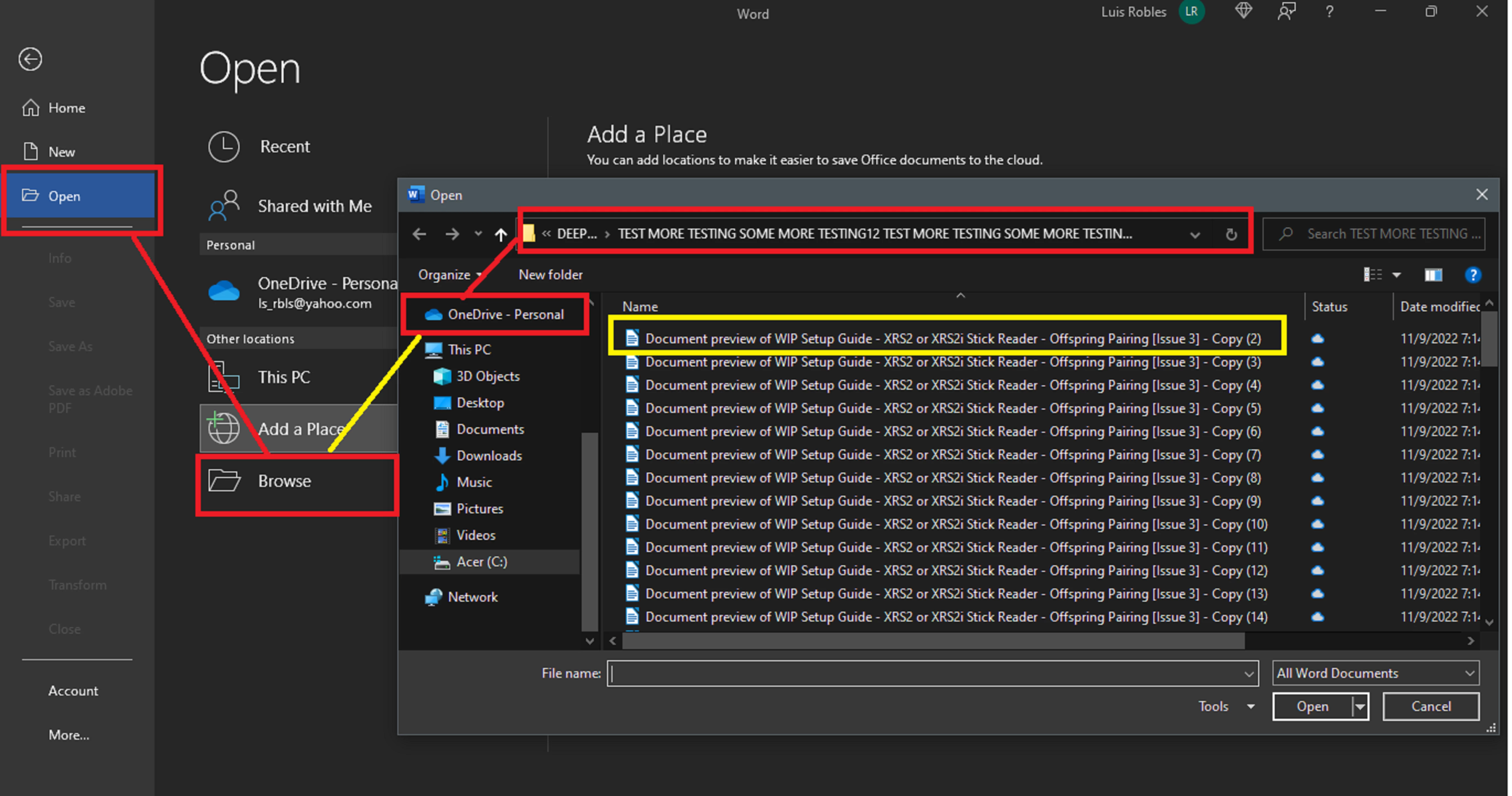The height and width of the screenshot is (796, 1512).
Task: Toggle the preview pane icon
Action: [x=1433, y=275]
